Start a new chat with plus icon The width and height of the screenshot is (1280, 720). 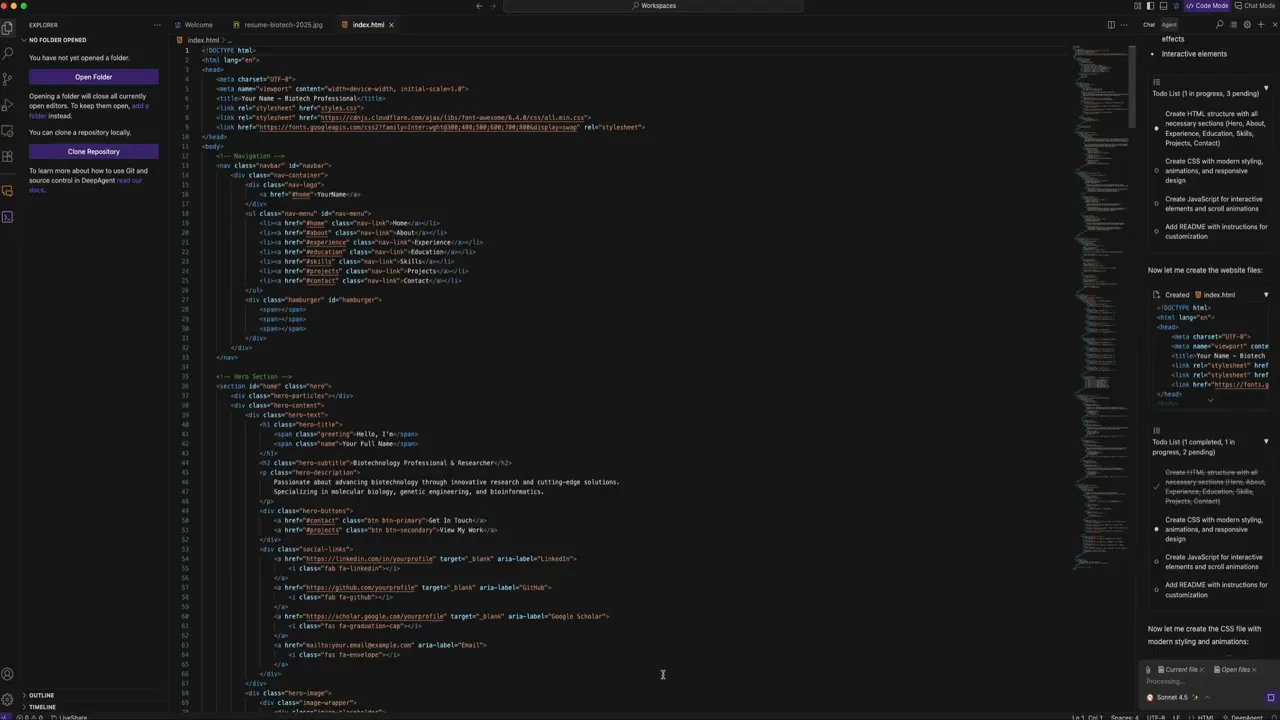click(1260, 25)
